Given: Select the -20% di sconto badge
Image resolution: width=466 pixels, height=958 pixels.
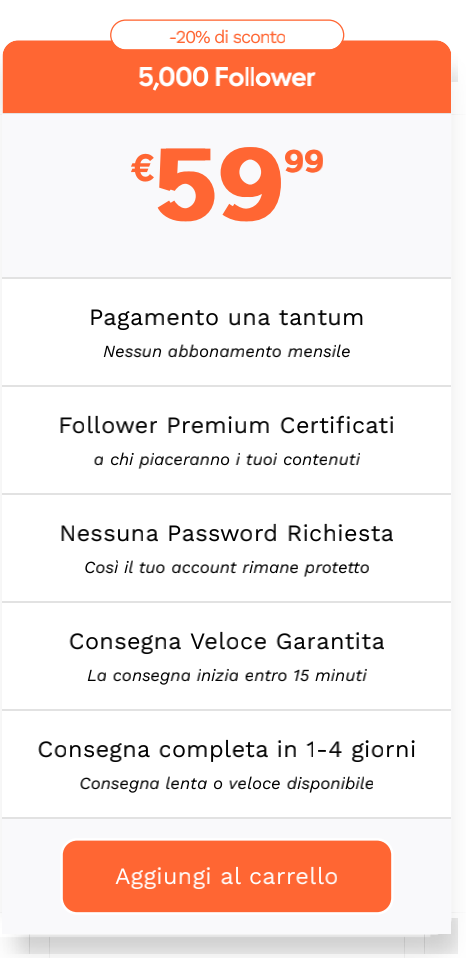Looking at the screenshot, I should tap(227, 37).
